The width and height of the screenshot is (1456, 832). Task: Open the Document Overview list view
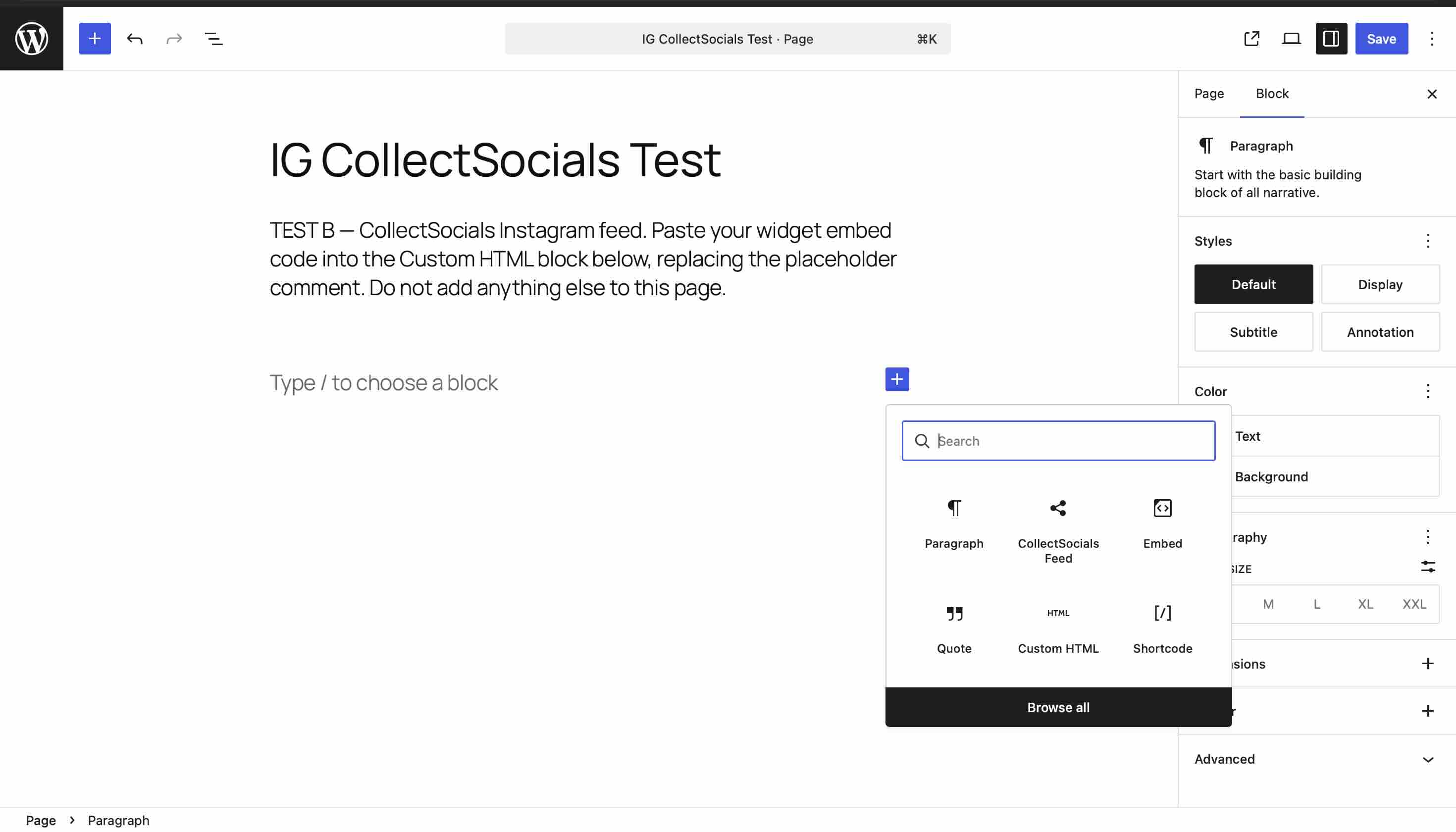tap(214, 38)
